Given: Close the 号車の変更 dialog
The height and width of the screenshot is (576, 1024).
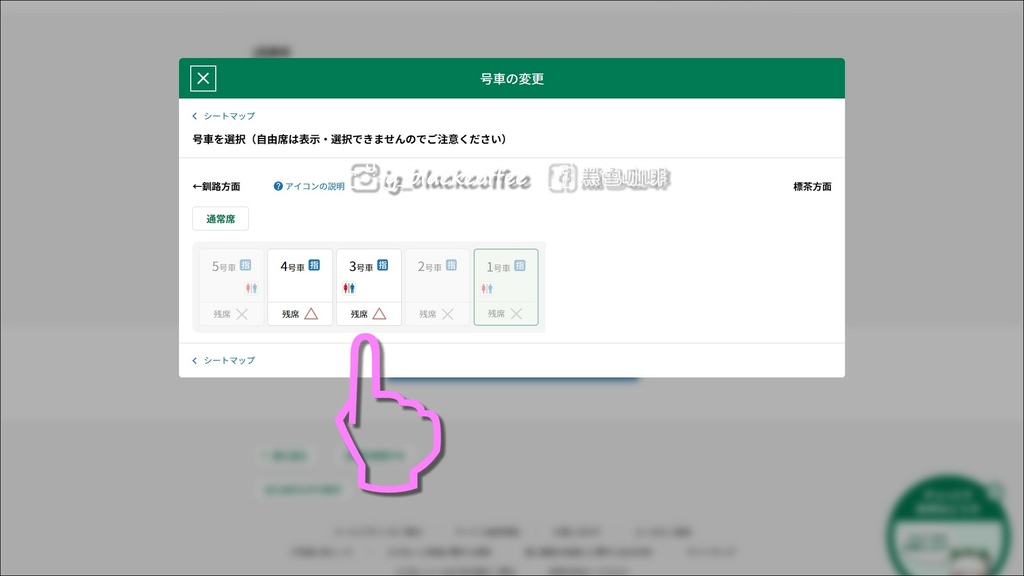Looking at the screenshot, I should coord(202,77).
